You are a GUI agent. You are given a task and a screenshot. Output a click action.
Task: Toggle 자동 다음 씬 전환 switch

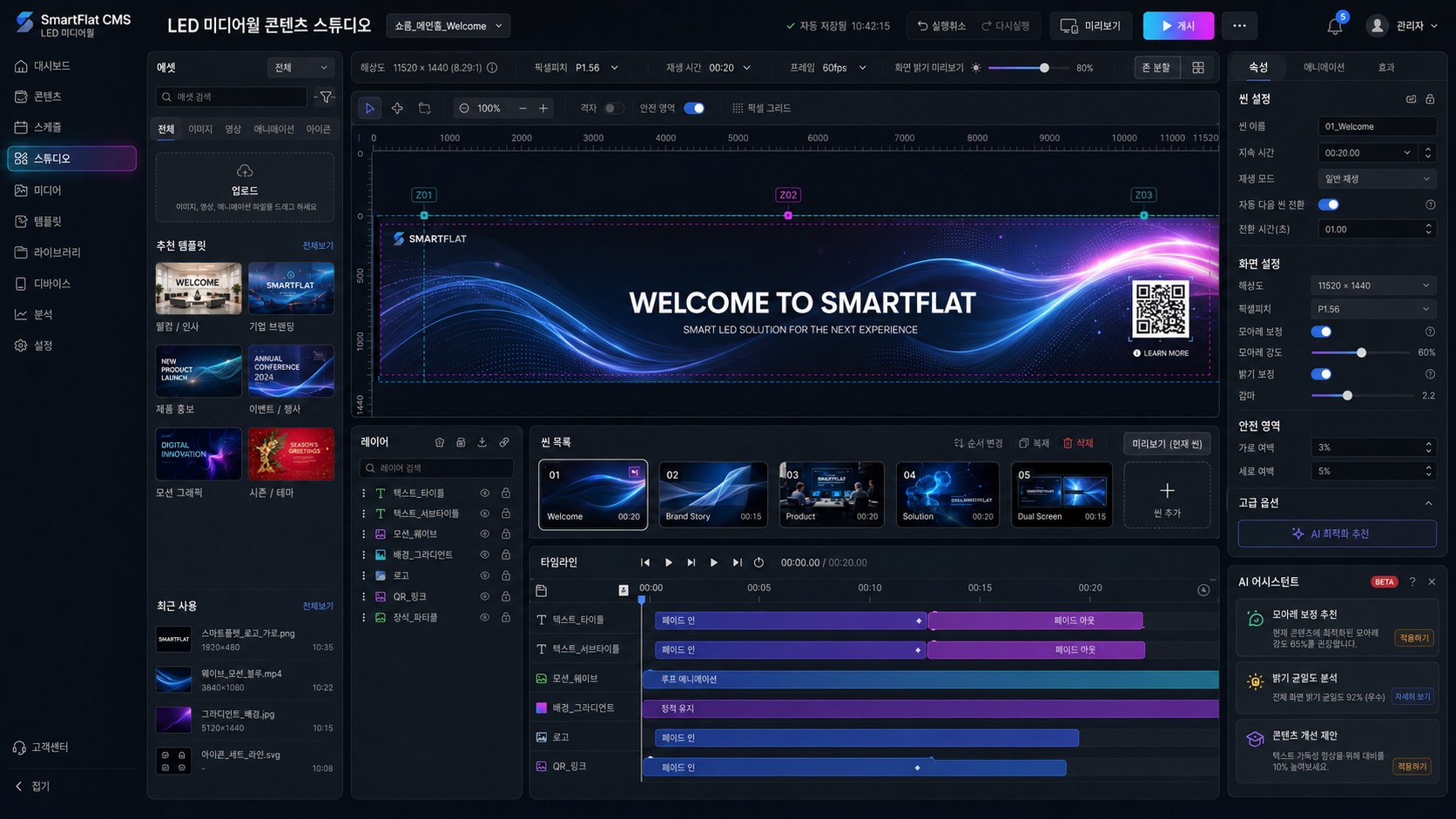[x=1328, y=205]
